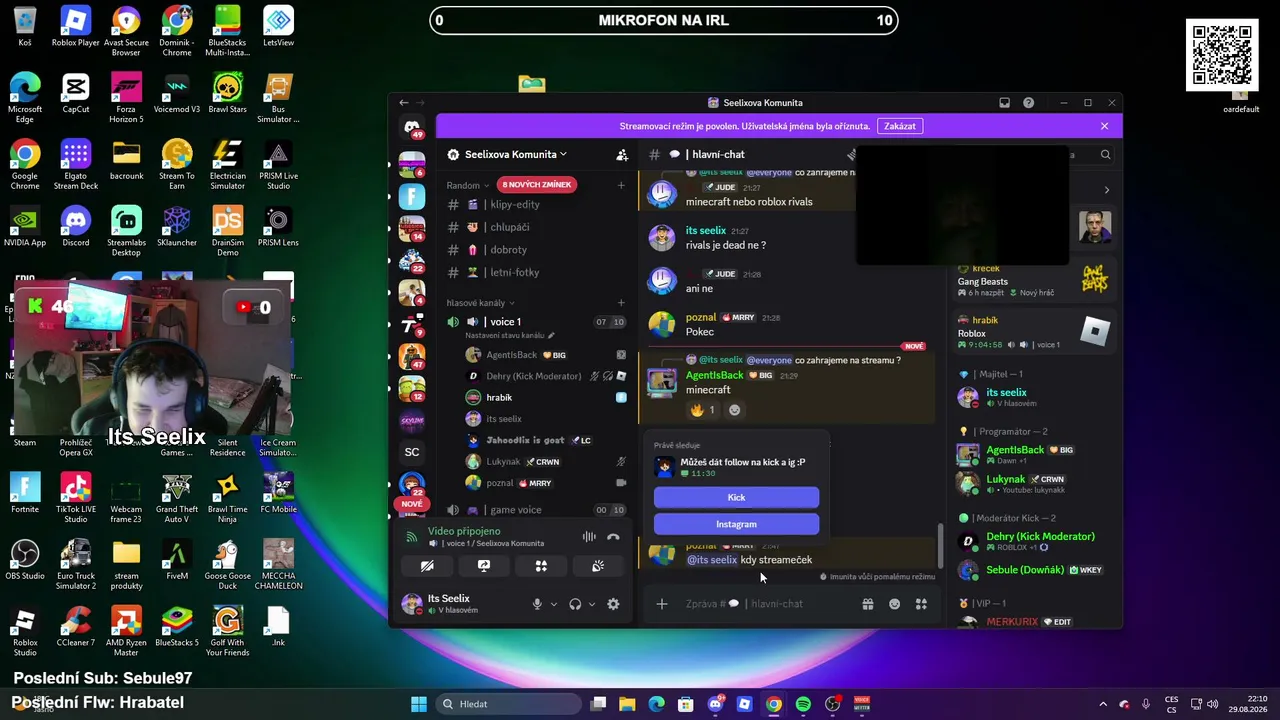This screenshot has width=1280, height=720.
Task: Click the Kick button in the popup
Action: 736,497
